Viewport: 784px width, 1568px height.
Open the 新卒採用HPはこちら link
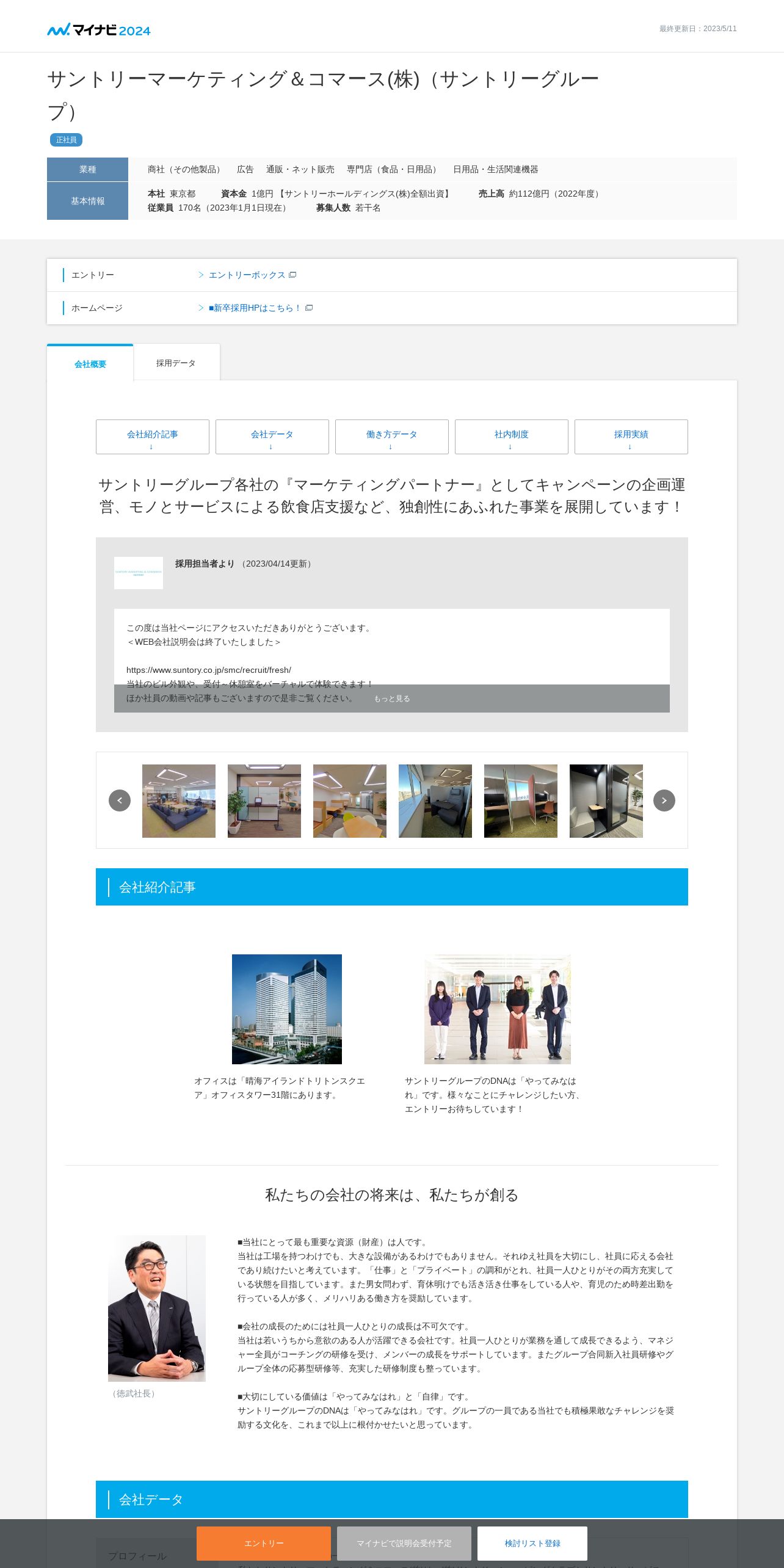255,308
